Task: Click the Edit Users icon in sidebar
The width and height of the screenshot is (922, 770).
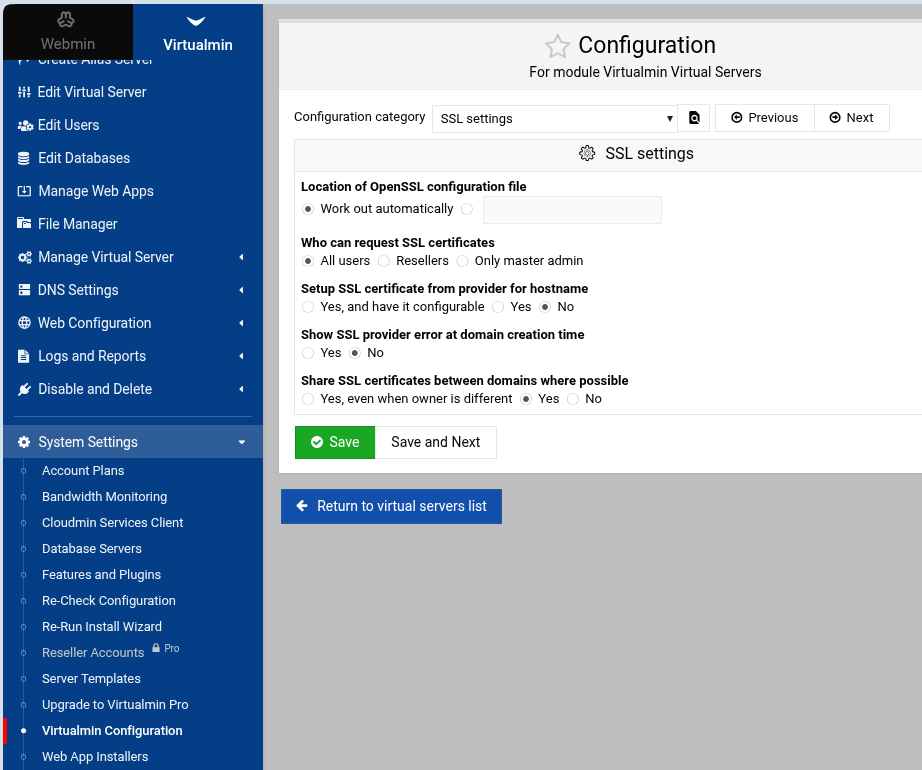Action: coord(25,125)
